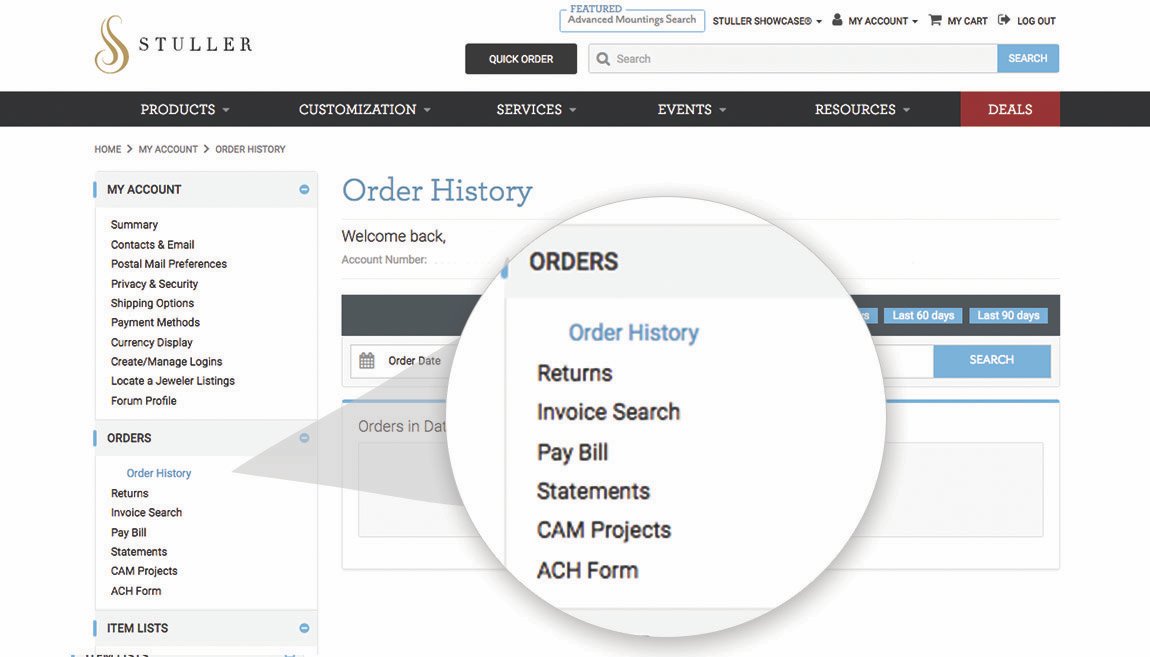This screenshot has height=657, width=1150.
Task: Click the blue Search button in header
Action: 1028,58
